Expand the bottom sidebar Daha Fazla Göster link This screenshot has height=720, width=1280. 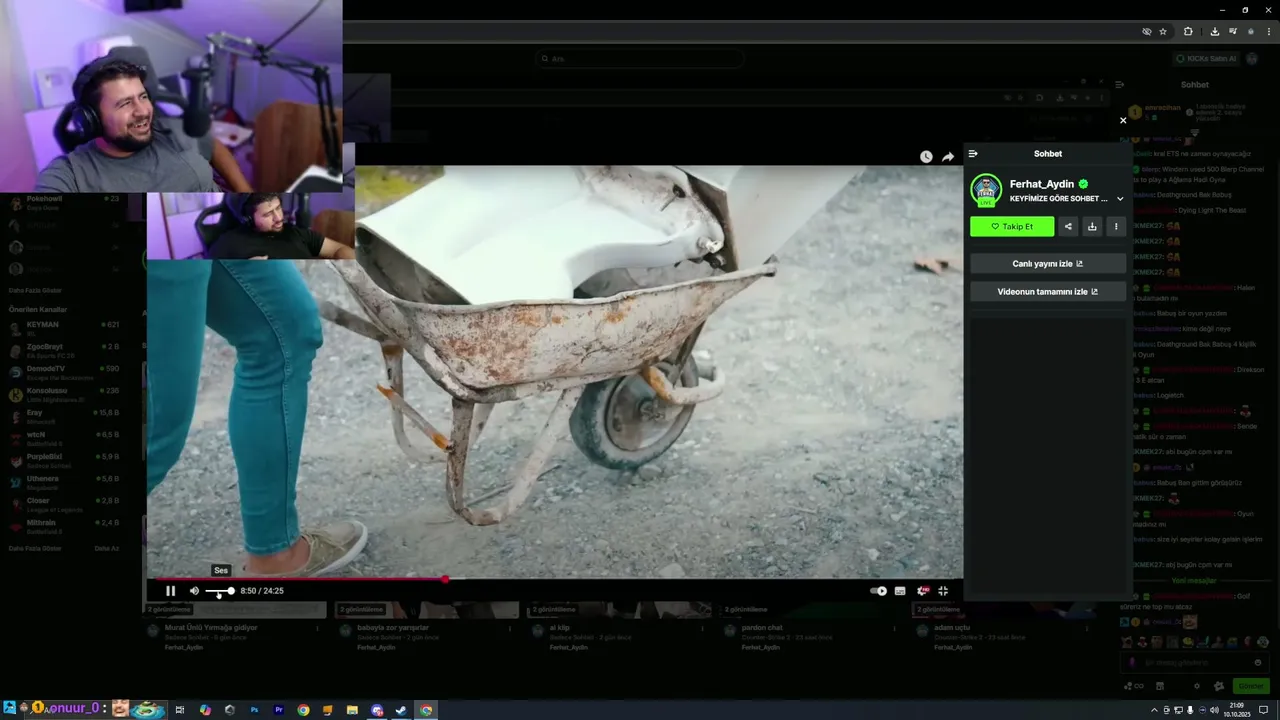[35, 548]
